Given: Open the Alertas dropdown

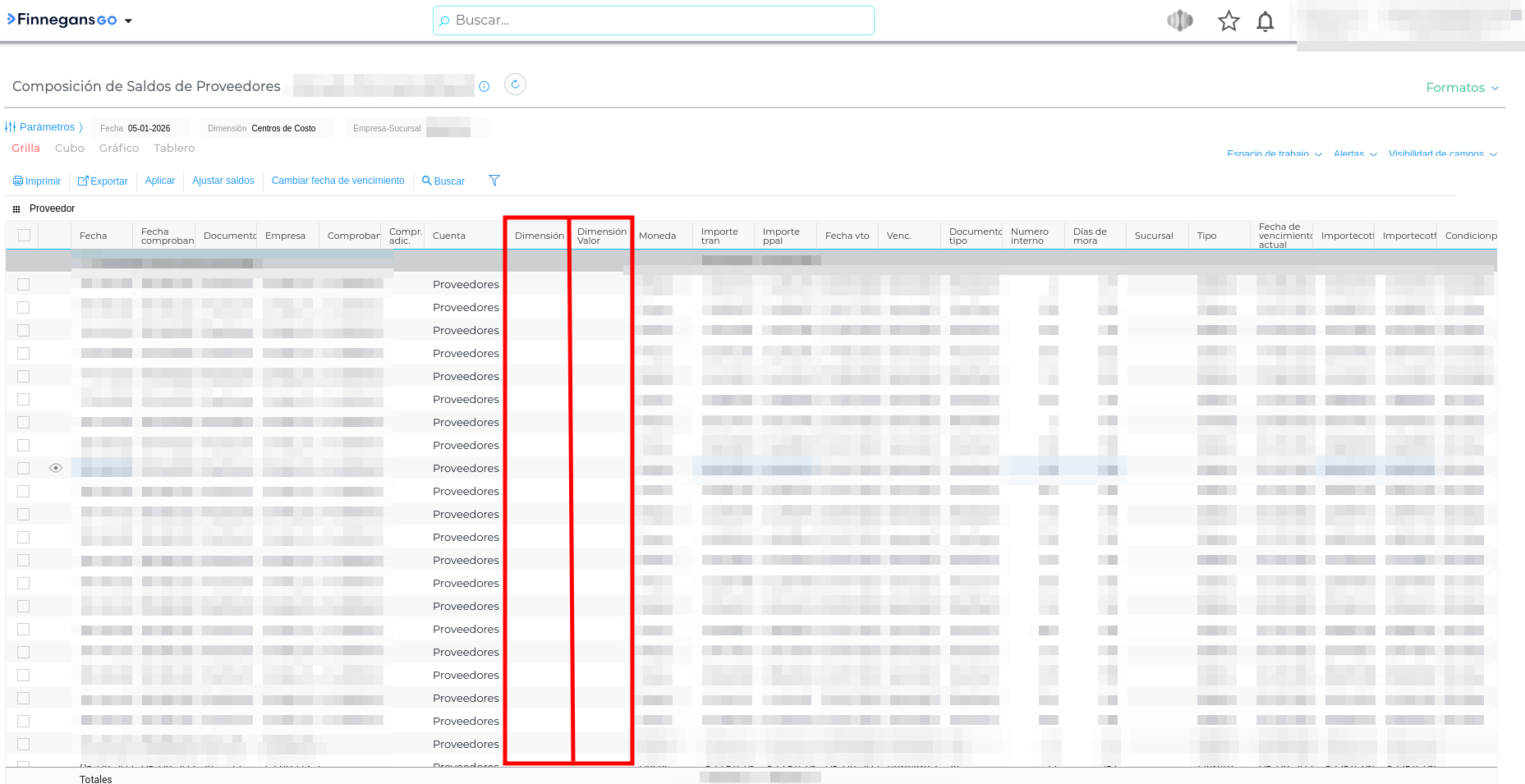Looking at the screenshot, I should (1354, 154).
